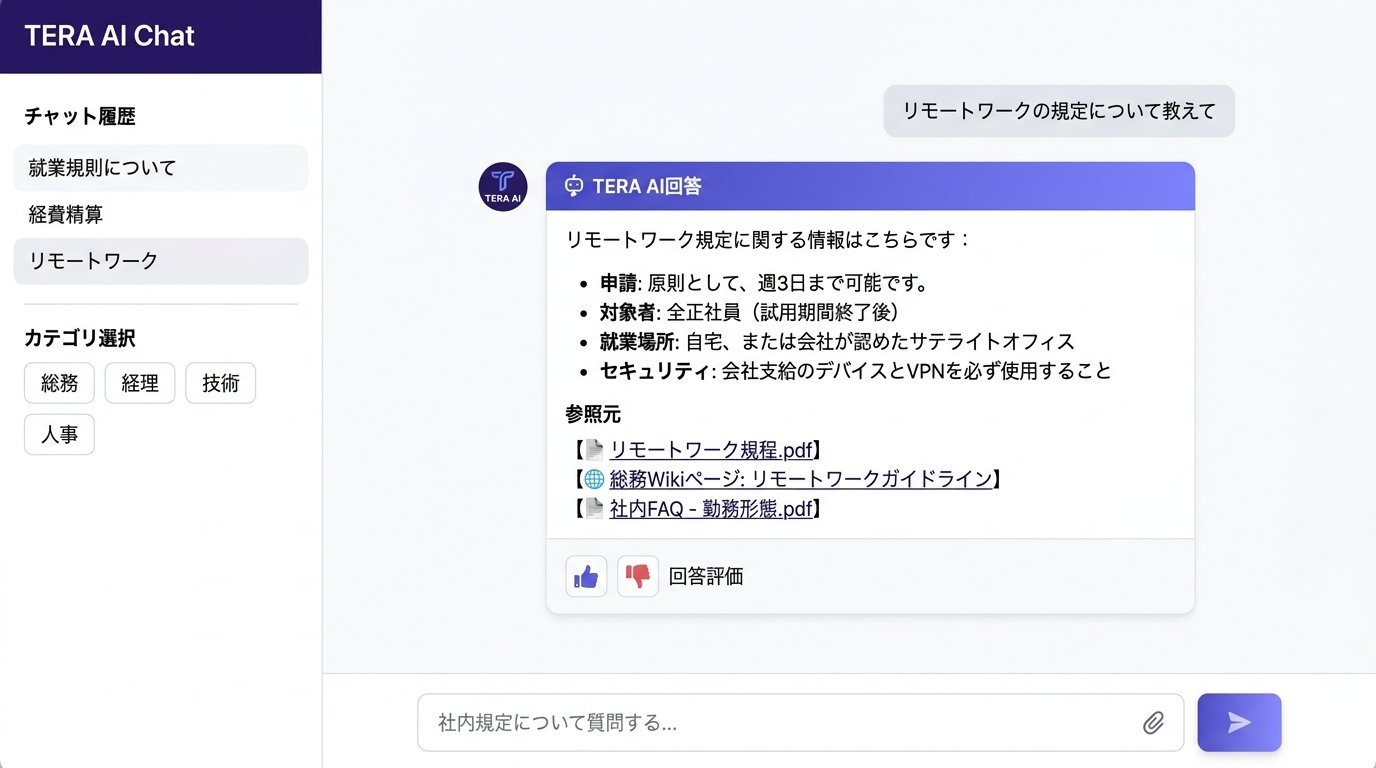
Task: Enable the 経理 category filter
Action: [140, 383]
